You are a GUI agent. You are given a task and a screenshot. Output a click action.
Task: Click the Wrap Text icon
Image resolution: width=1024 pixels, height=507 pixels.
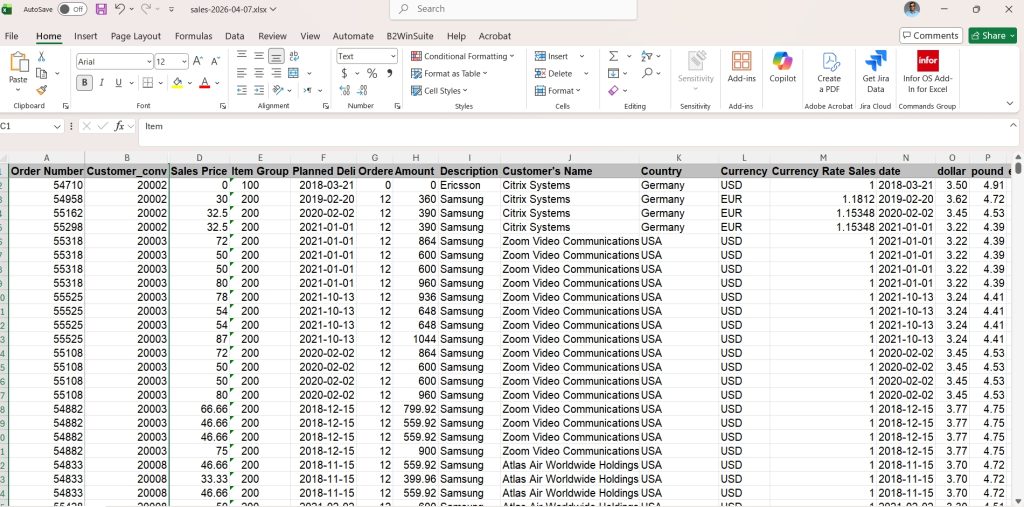tap(294, 56)
